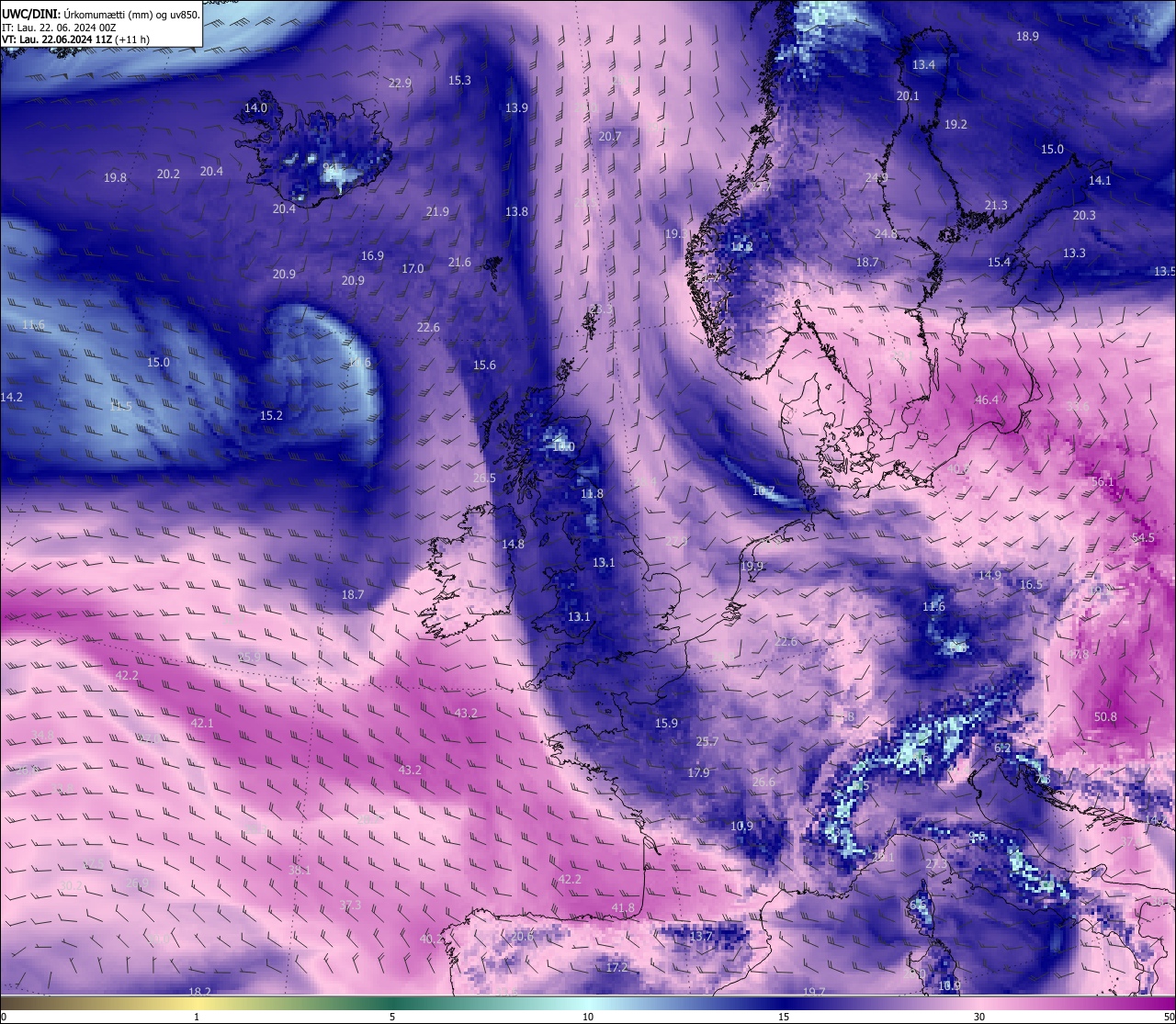Click the 13.3 value below 20.3
The height and width of the screenshot is (1024, 1176).
[1074, 253]
